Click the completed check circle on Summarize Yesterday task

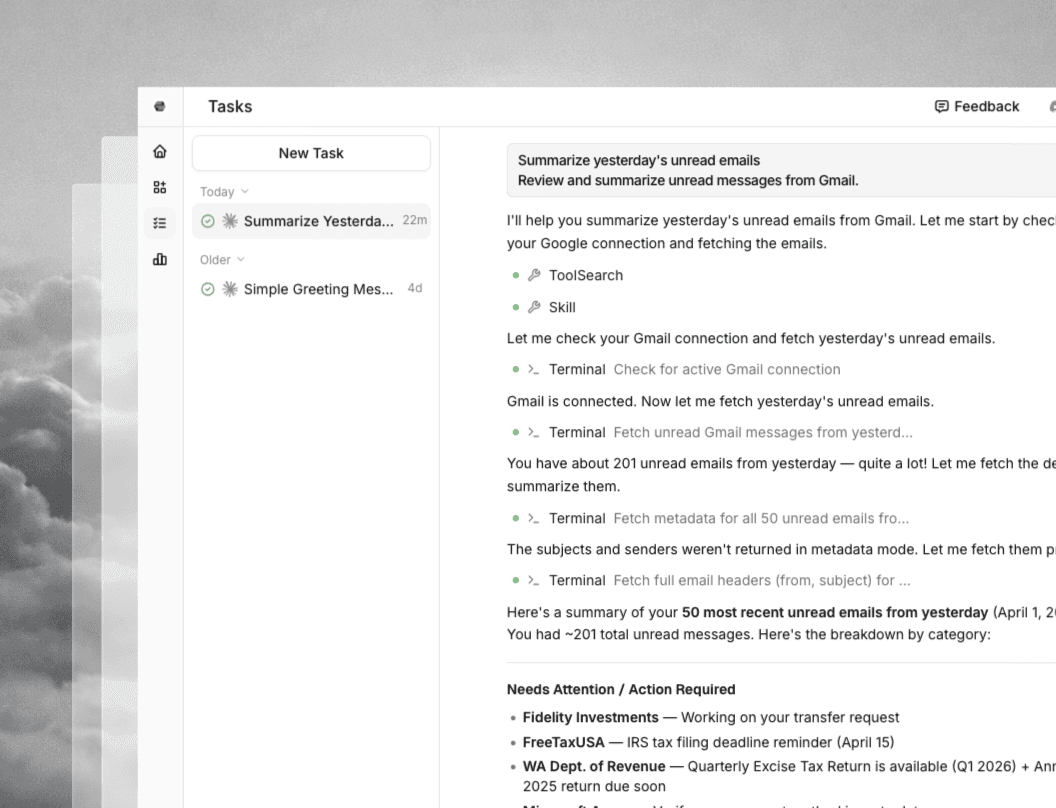tap(208, 221)
